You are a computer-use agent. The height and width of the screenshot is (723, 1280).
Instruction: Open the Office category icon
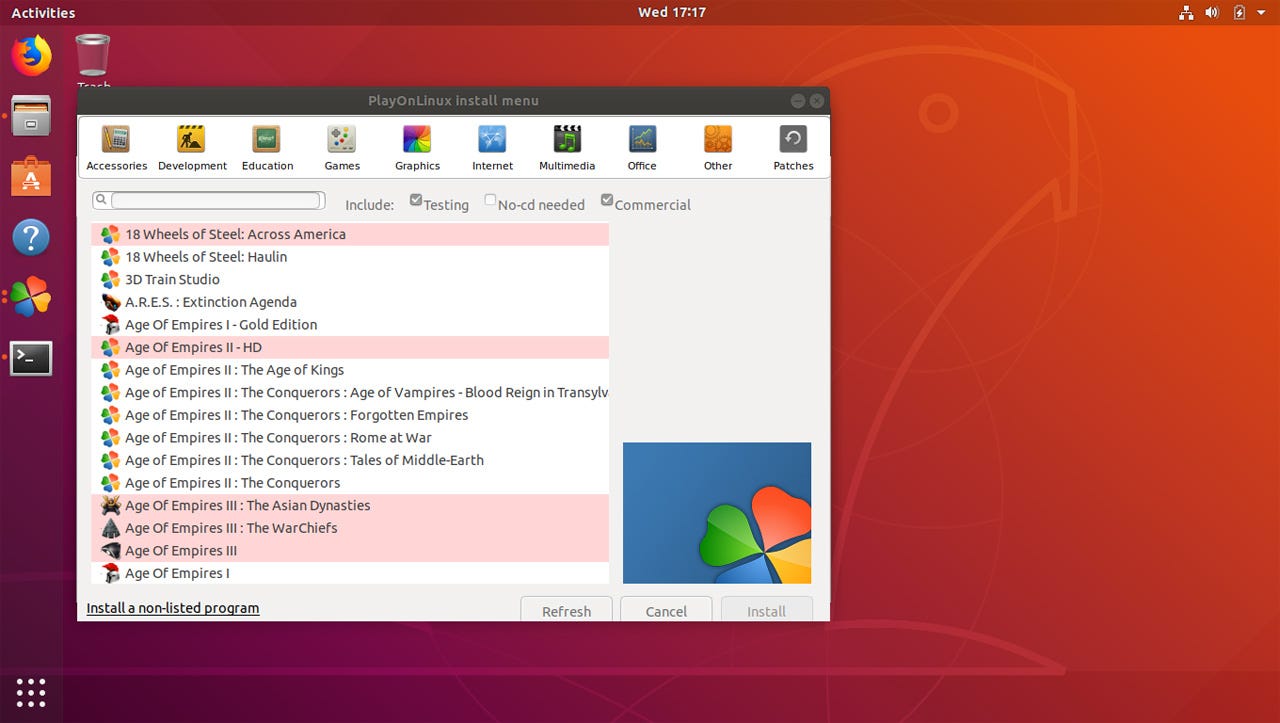[x=641, y=145]
